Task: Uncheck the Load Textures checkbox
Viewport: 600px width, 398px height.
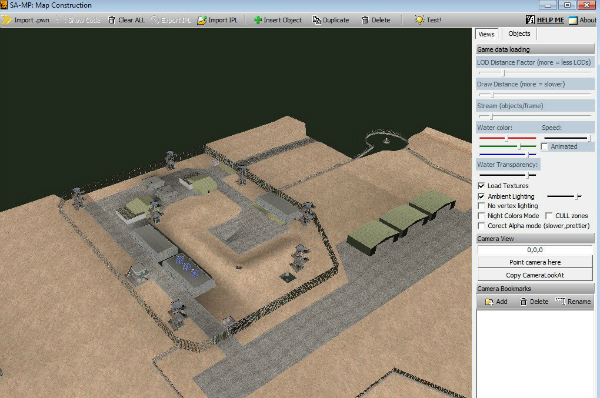Action: pyautogui.click(x=481, y=186)
